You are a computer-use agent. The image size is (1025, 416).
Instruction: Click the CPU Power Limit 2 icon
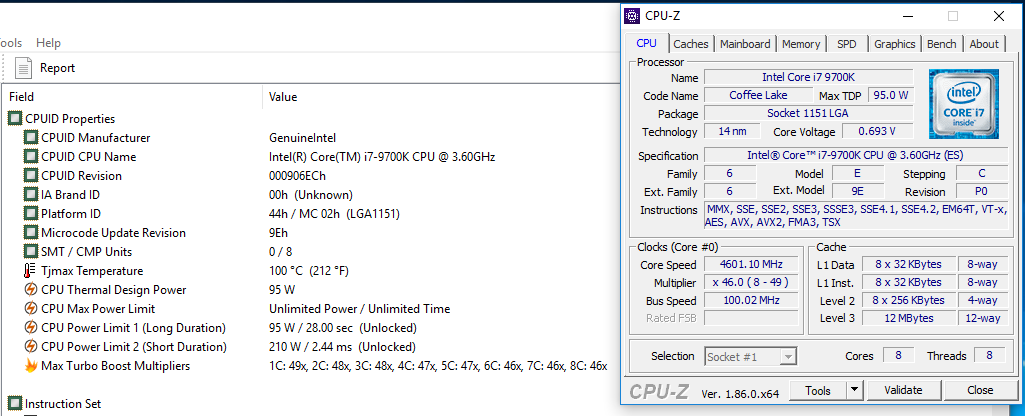[30, 347]
